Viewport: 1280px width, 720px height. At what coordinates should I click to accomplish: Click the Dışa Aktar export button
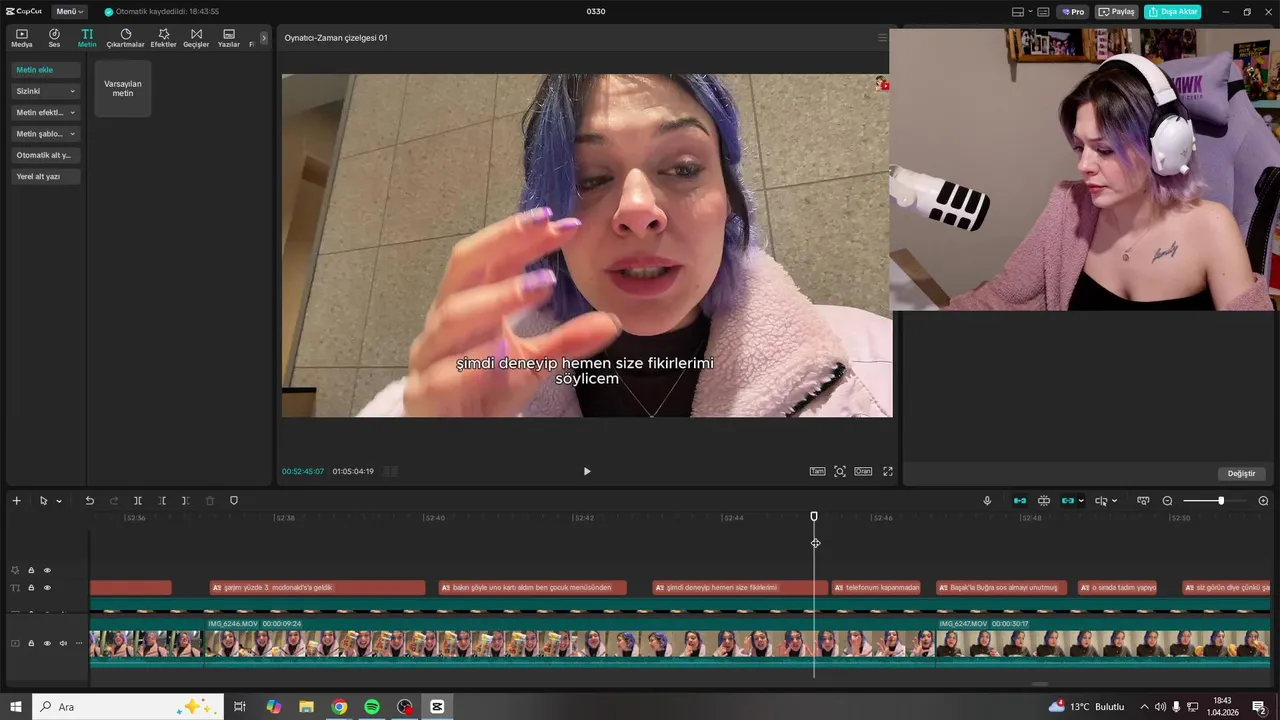(1173, 12)
